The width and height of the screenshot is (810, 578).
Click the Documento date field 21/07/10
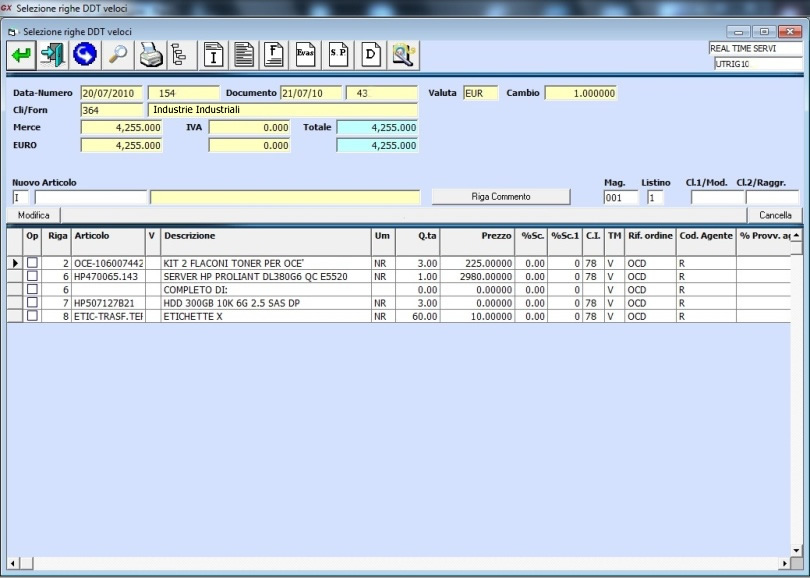[311, 93]
